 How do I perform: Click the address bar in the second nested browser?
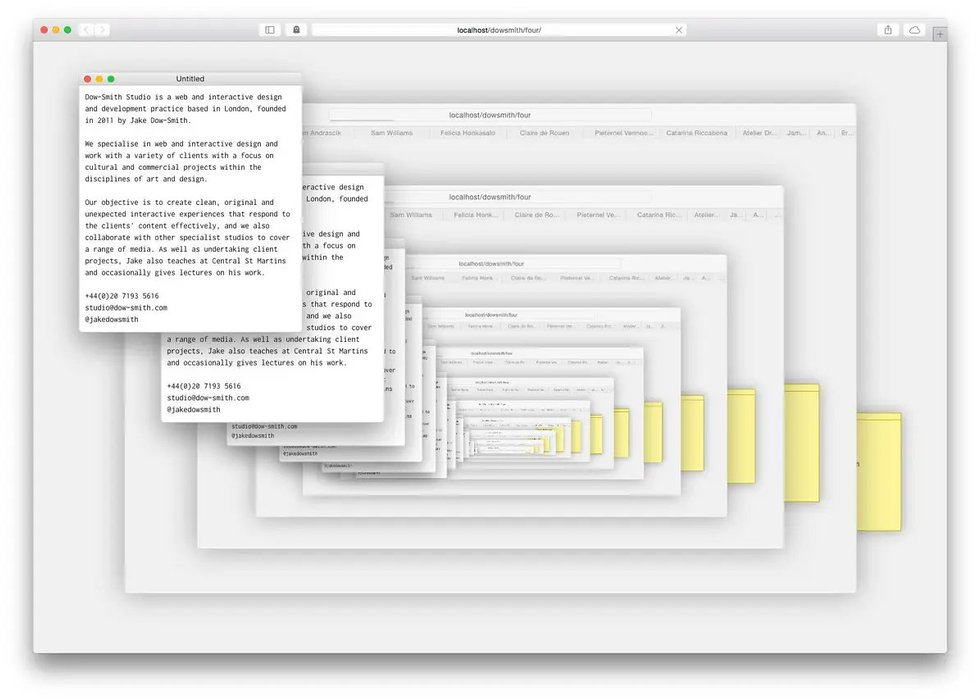pyautogui.click(x=490, y=197)
